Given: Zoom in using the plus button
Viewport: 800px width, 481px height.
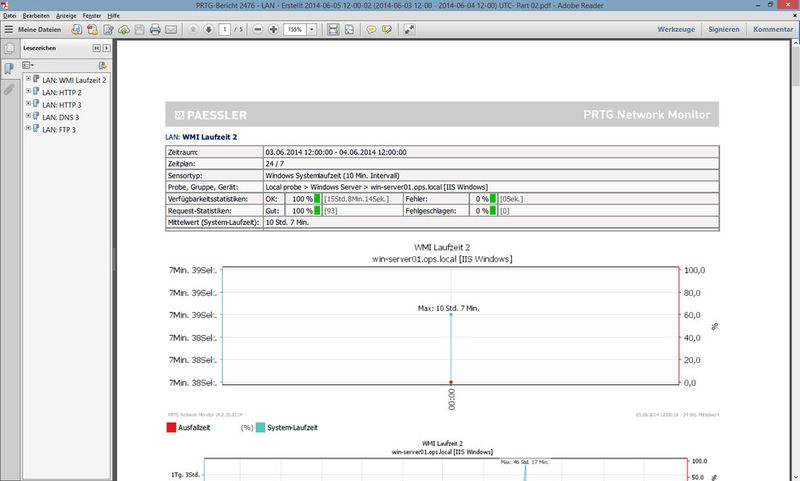Looking at the screenshot, I should [x=274, y=30].
